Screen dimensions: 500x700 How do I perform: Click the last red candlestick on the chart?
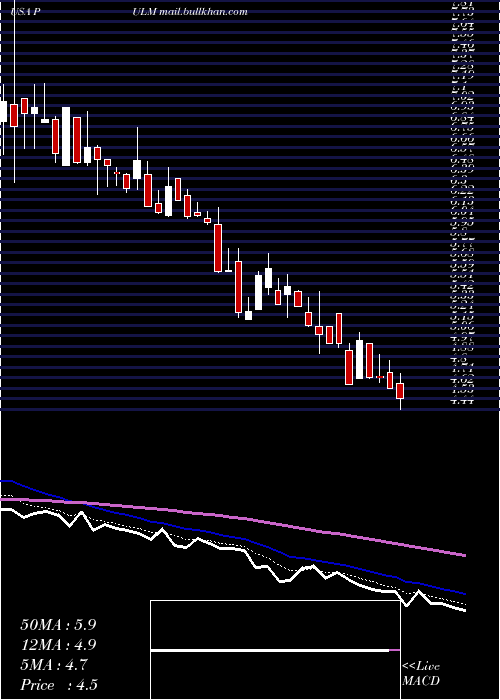[x=400, y=391]
